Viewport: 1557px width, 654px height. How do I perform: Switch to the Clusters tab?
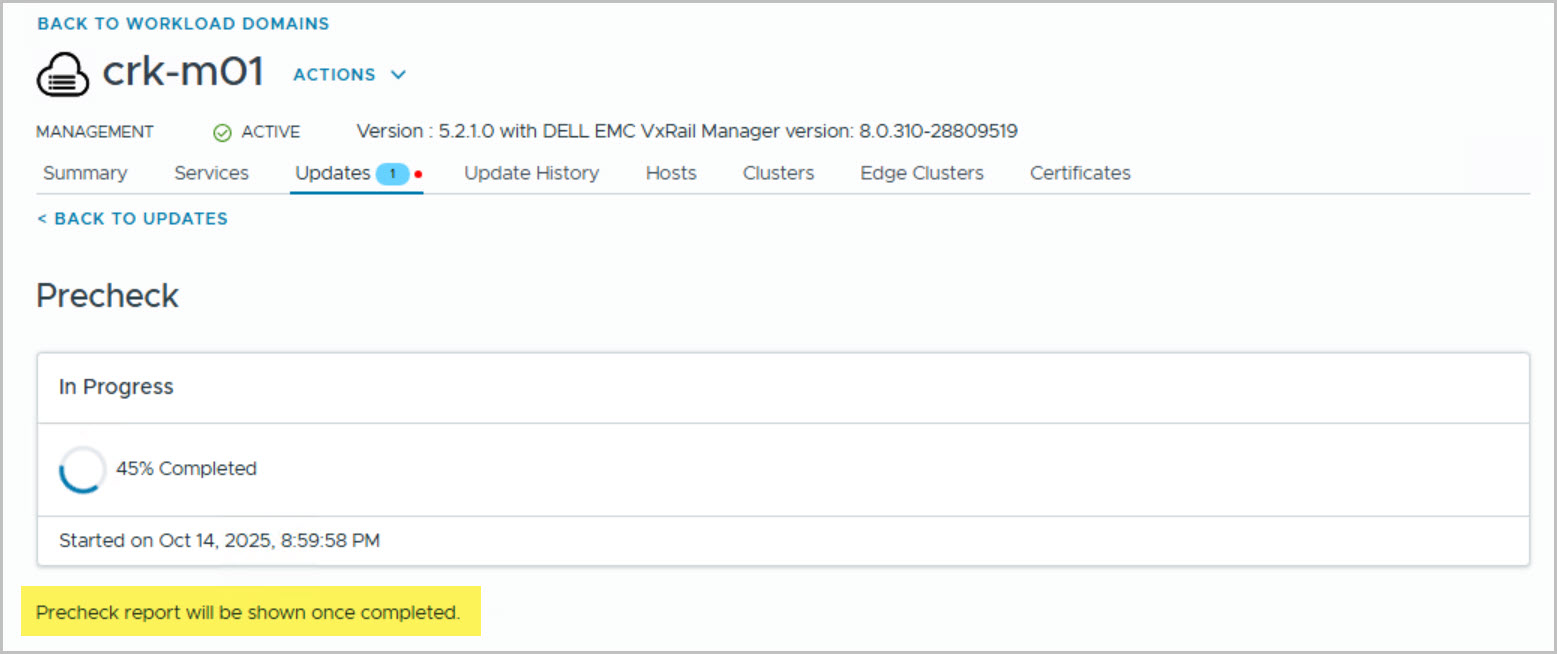[778, 173]
